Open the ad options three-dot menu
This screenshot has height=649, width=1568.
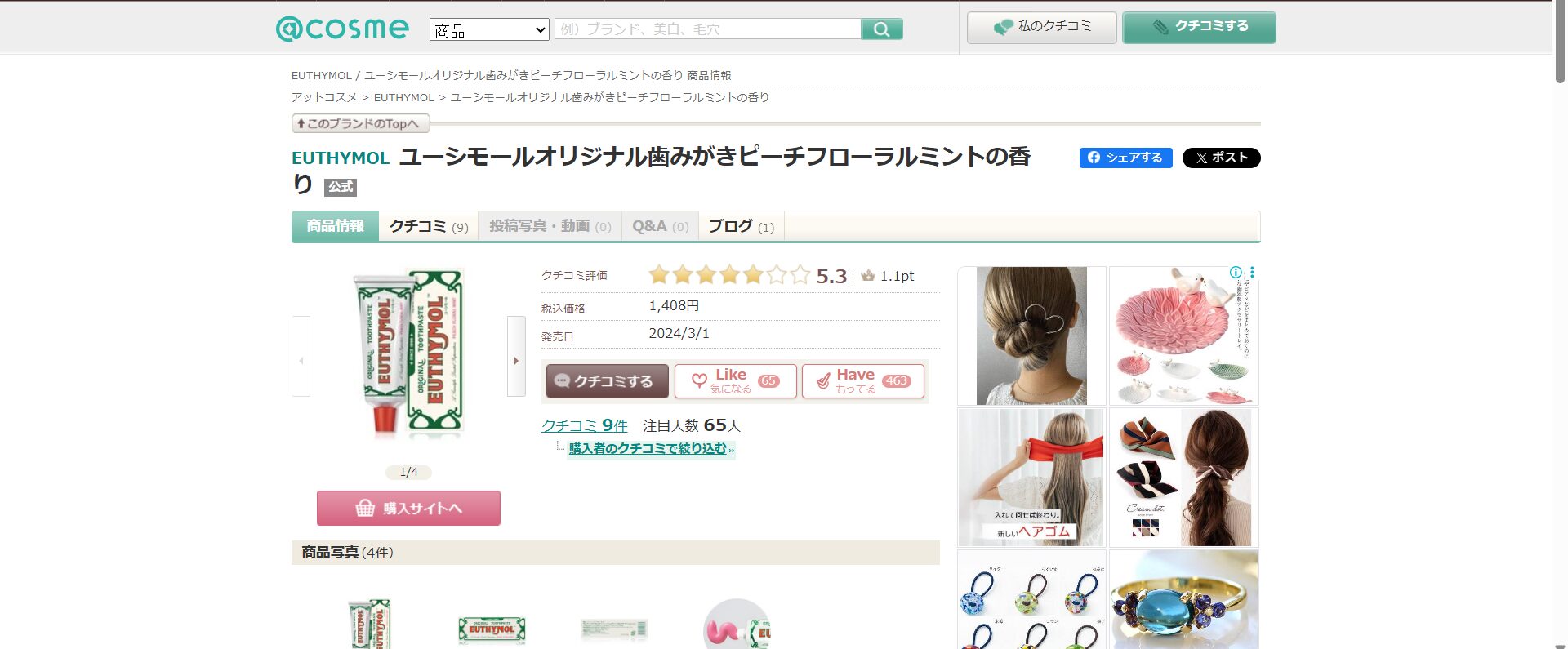click(1251, 273)
